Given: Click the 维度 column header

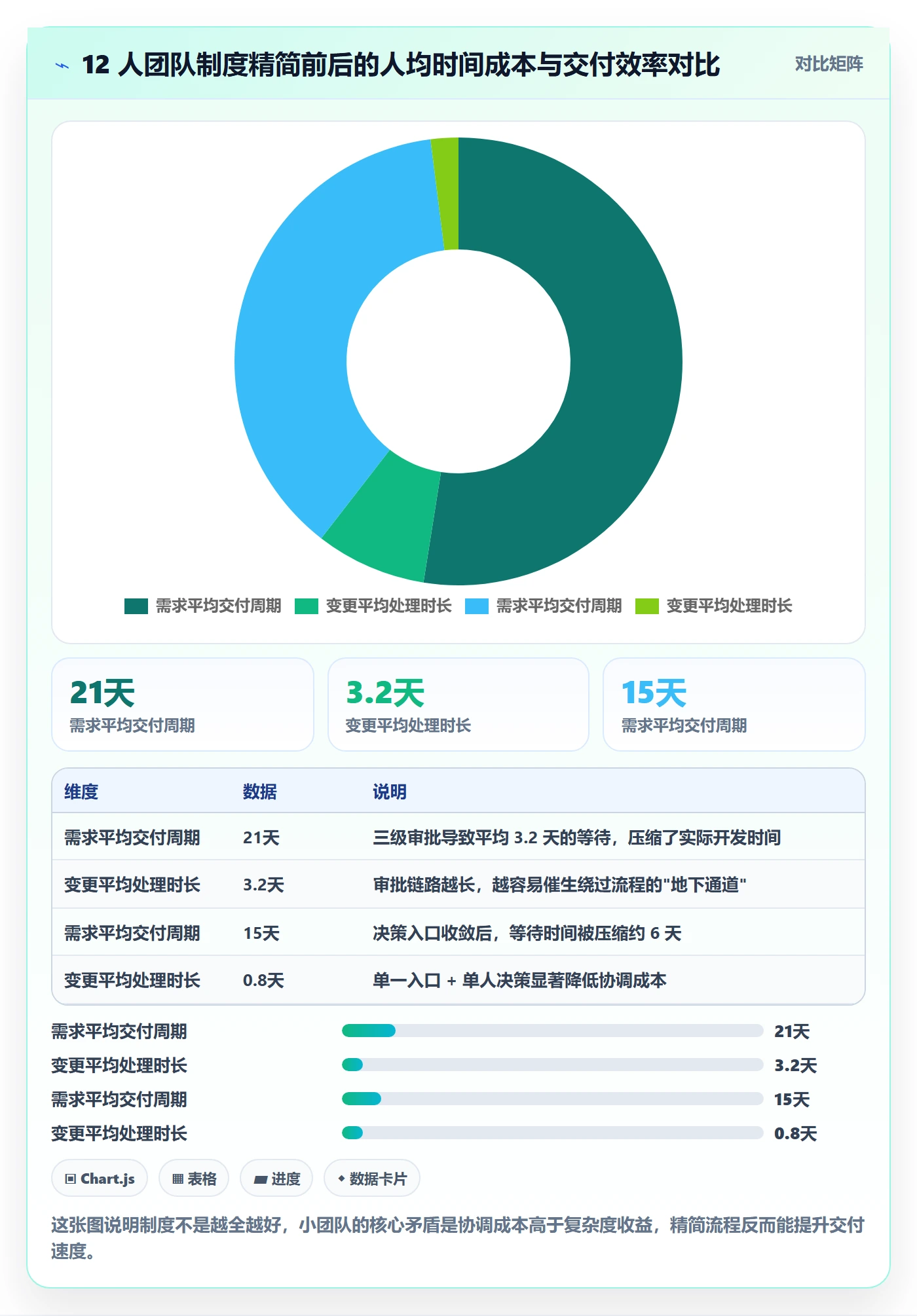Looking at the screenshot, I should 81,792.
